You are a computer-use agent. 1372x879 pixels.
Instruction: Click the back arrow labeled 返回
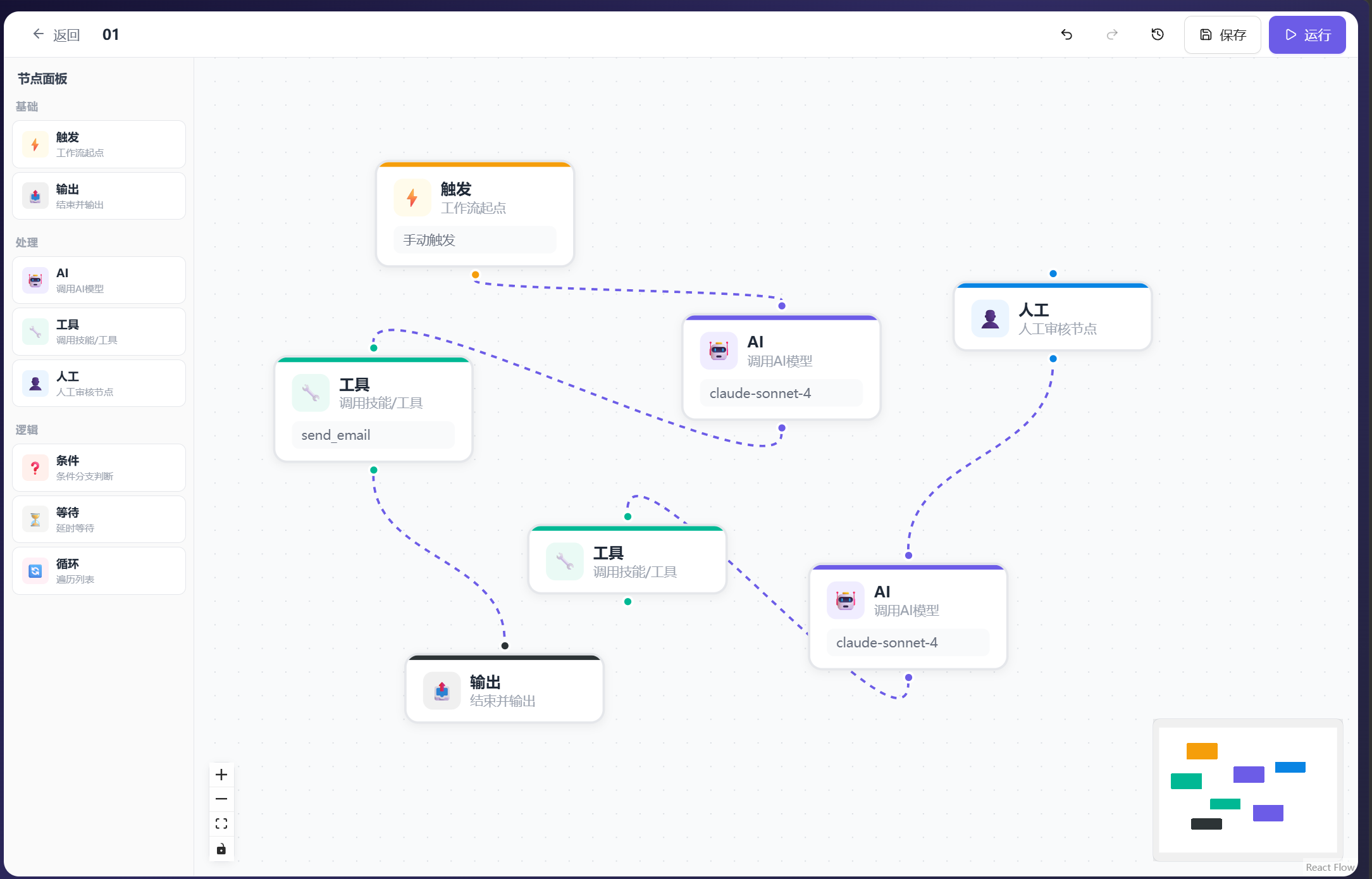point(57,35)
